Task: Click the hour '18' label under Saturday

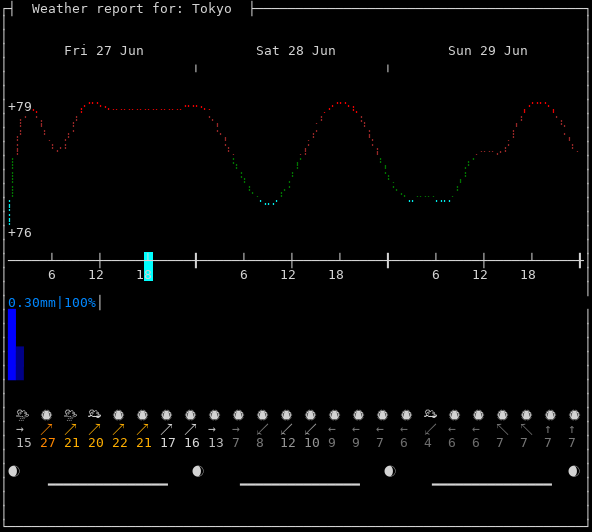Action: point(336,274)
